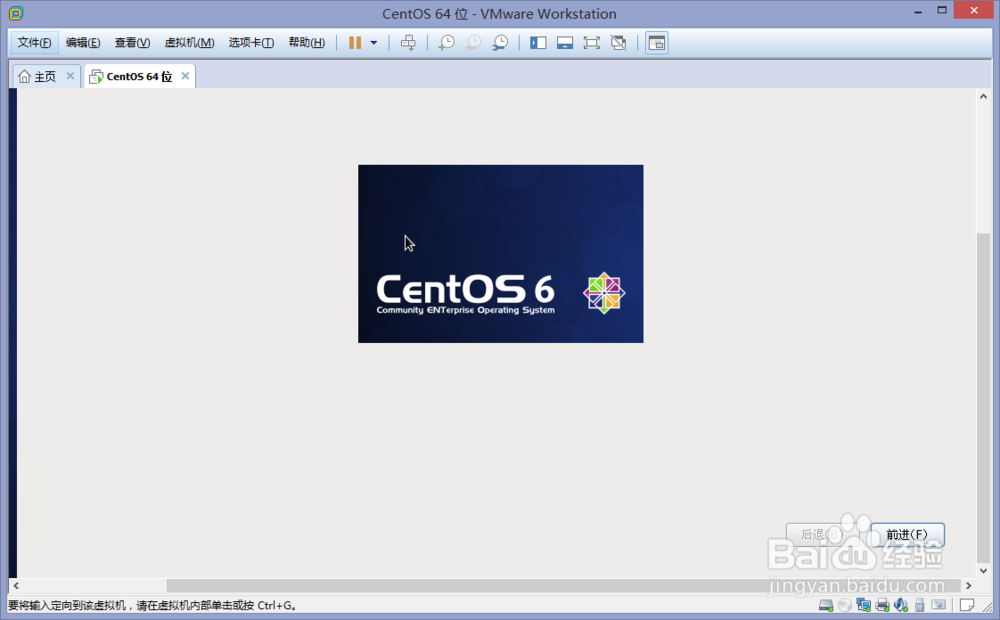This screenshot has height=620, width=1000.
Task: Click the network adapter status icon
Action: click(864, 605)
